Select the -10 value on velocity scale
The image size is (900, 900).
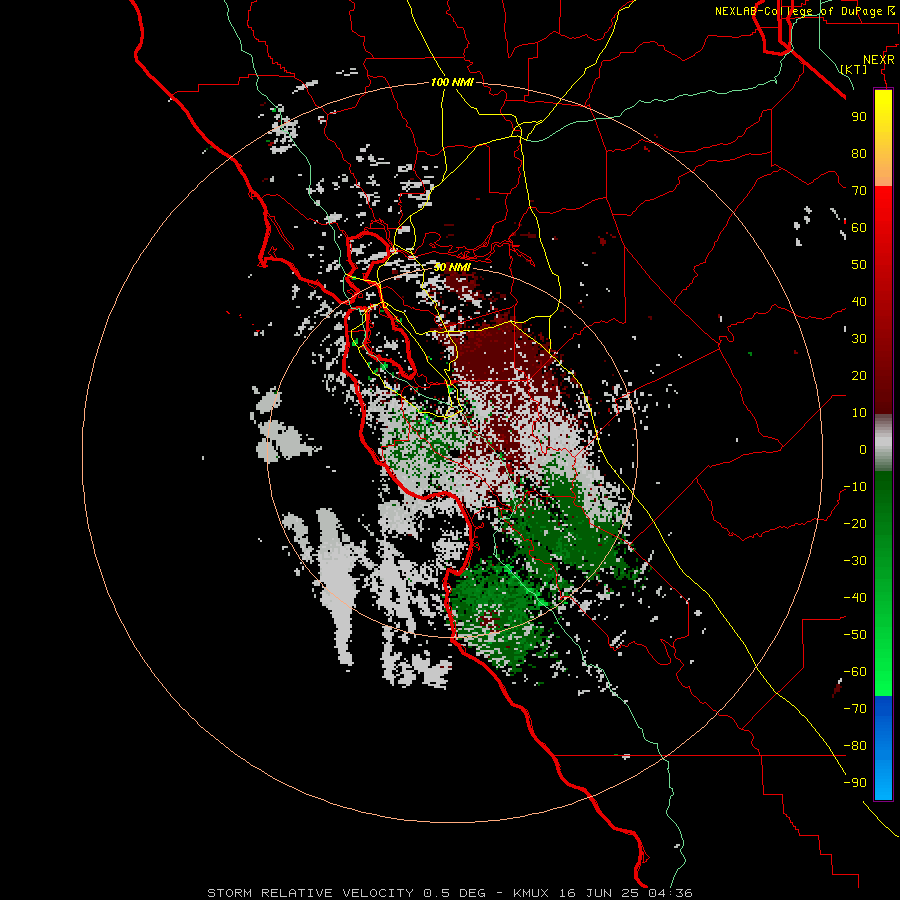coord(855,487)
